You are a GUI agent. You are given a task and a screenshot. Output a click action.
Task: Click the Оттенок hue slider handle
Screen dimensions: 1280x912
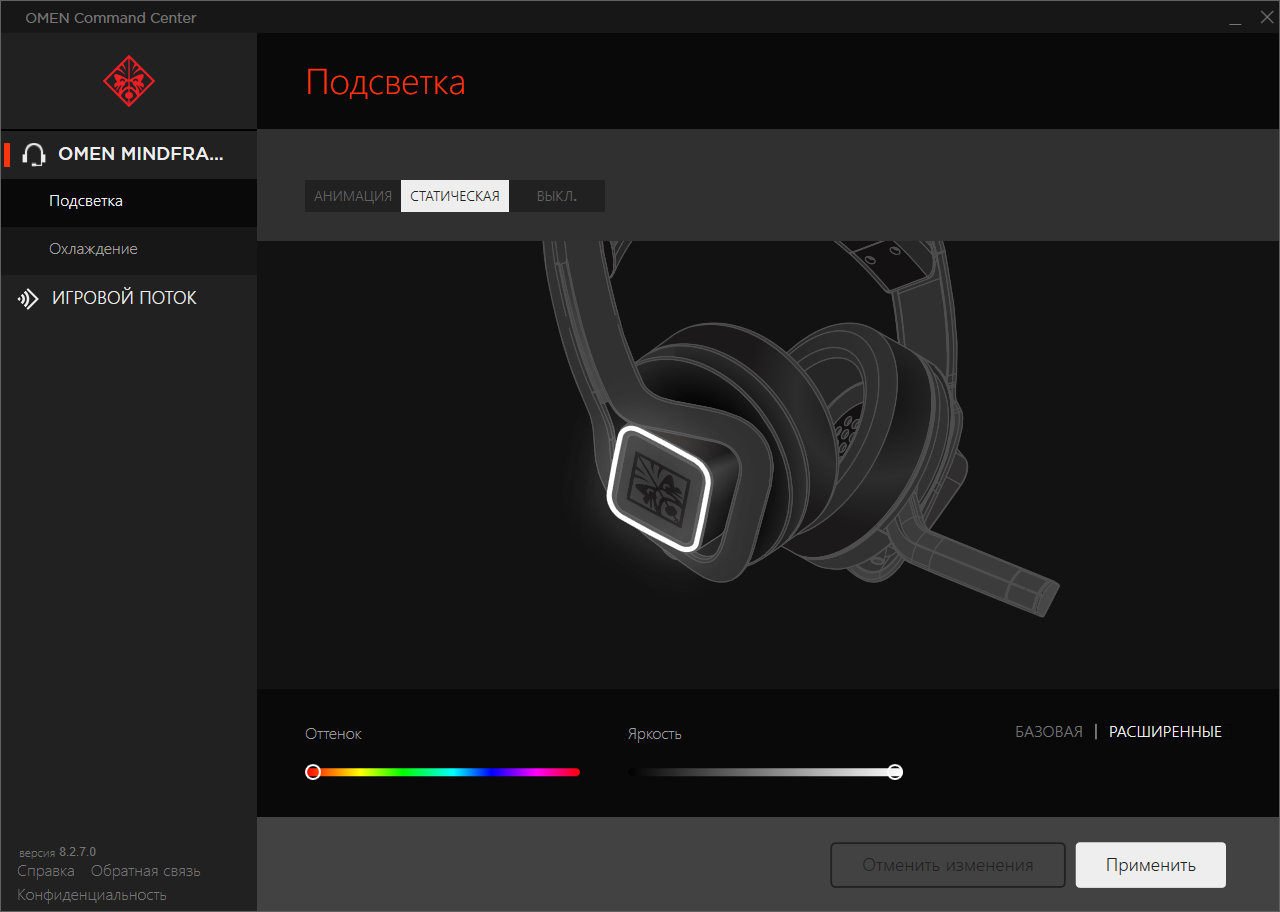tap(313, 772)
